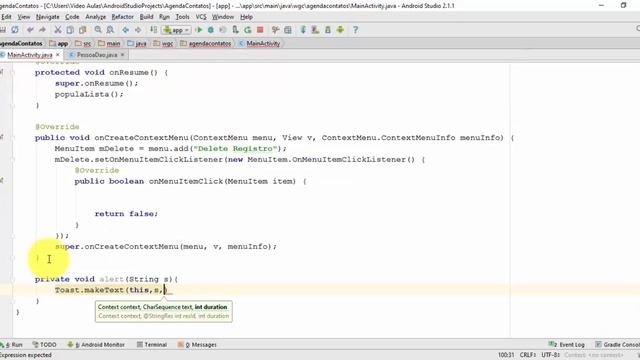This screenshot has width=640, height=360.
Task: Collapse the onCreateContextMenu method fold marker
Action: point(13,138)
